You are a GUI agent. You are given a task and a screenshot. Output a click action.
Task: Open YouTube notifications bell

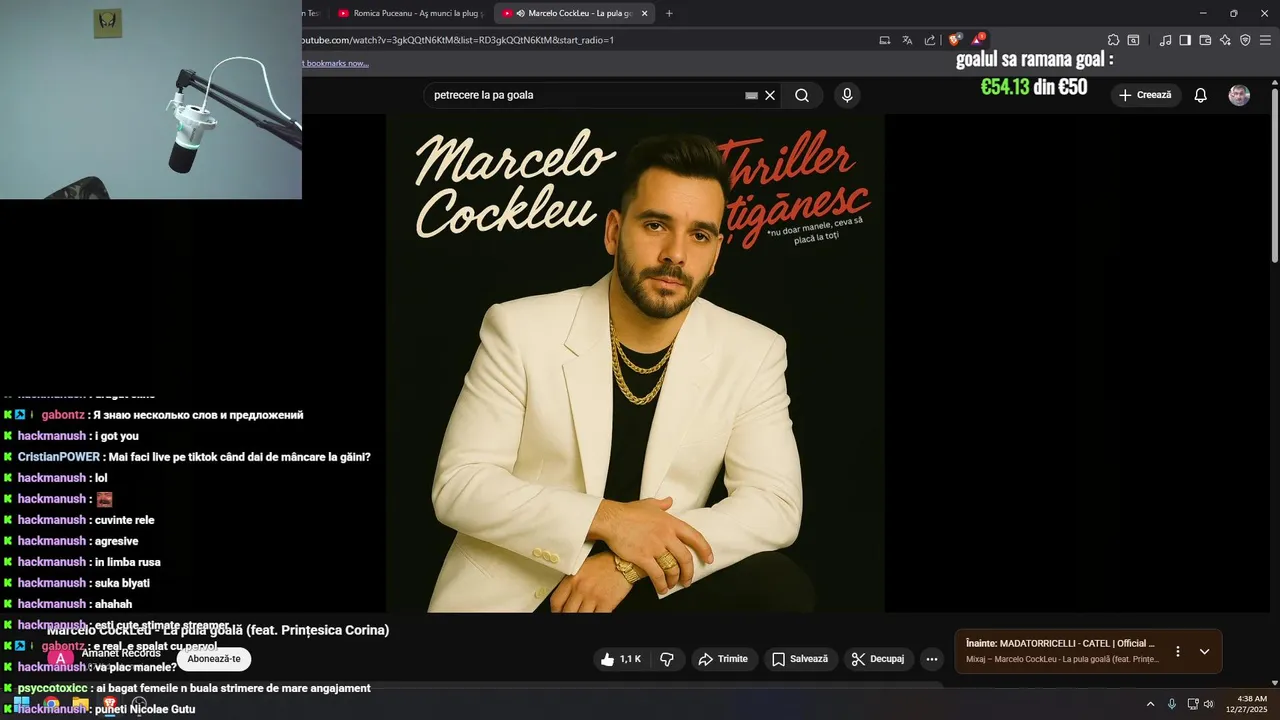pos(1200,95)
